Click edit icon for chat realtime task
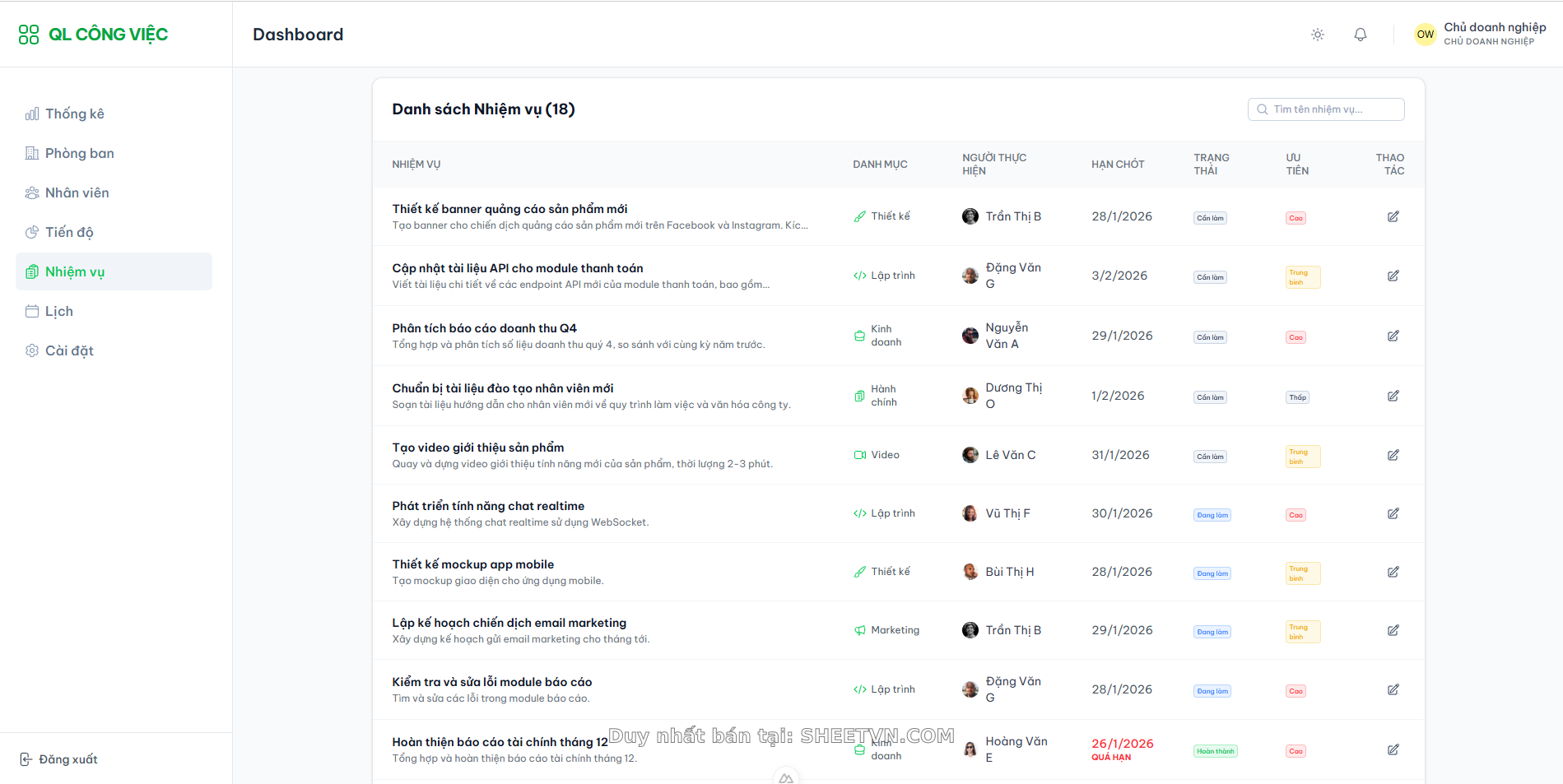The height and width of the screenshot is (784, 1563). (x=1393, y=513)
